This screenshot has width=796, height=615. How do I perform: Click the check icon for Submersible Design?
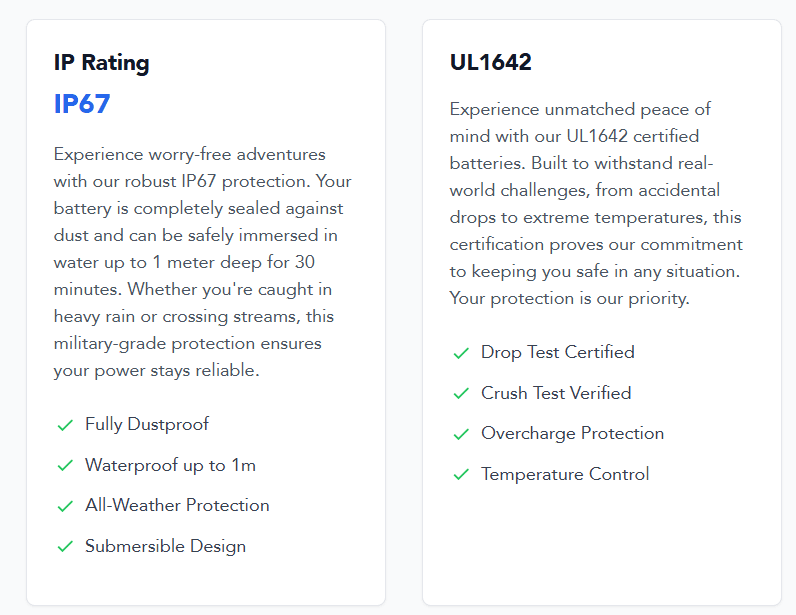pyautogui.click(x=65, y=547)
